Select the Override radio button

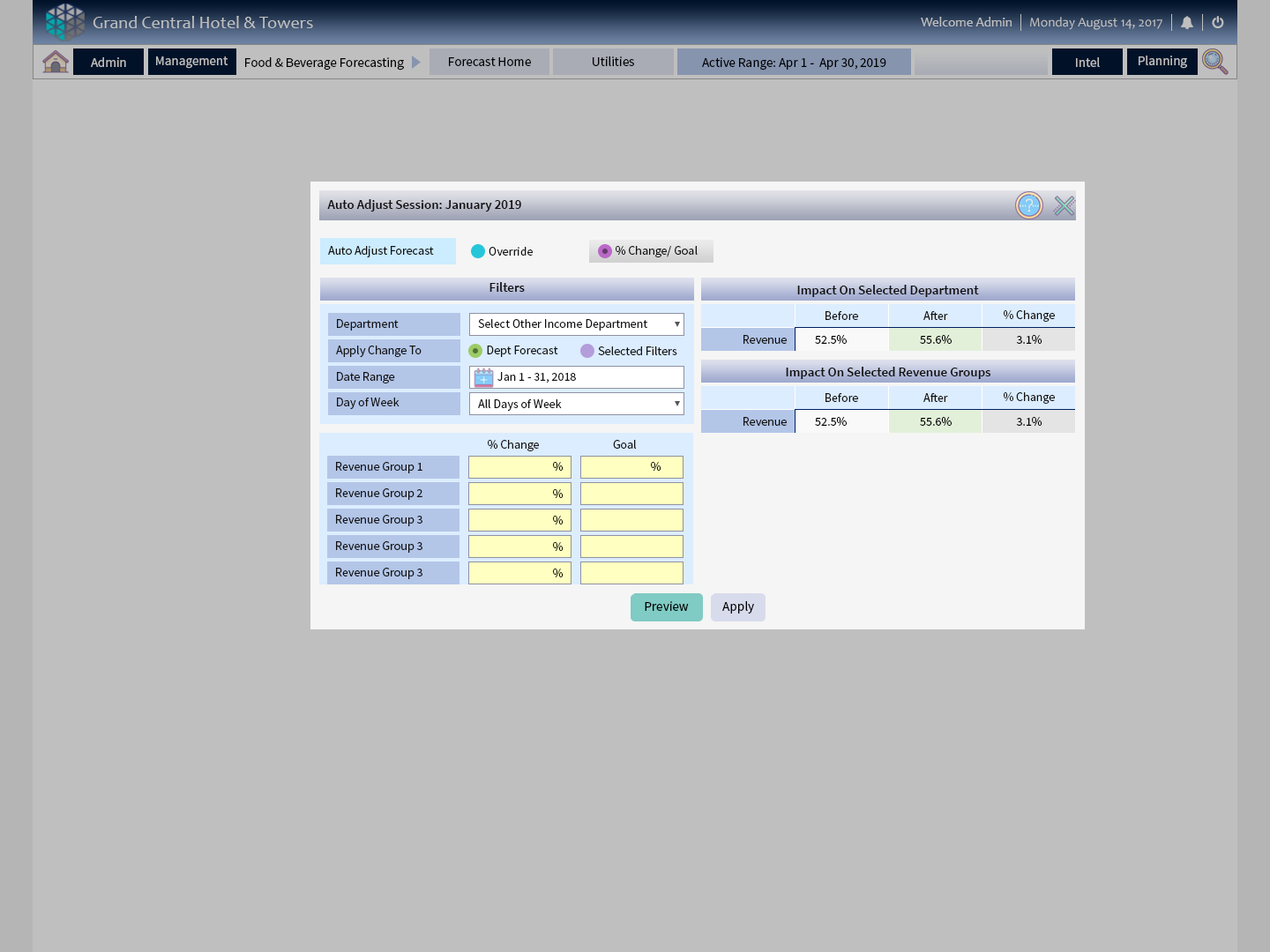coord(478,251)
